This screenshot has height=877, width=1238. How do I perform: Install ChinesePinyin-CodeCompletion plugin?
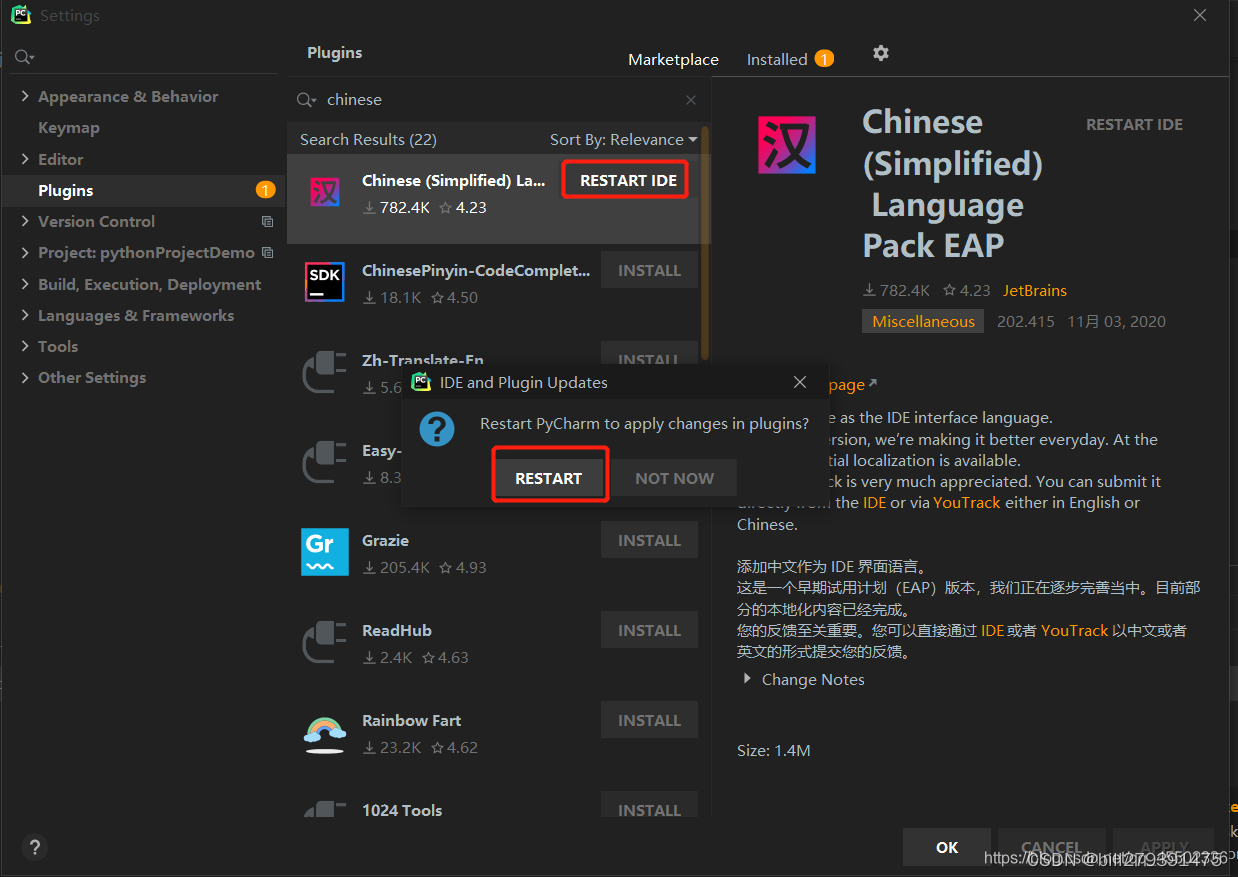coord(649,271)
